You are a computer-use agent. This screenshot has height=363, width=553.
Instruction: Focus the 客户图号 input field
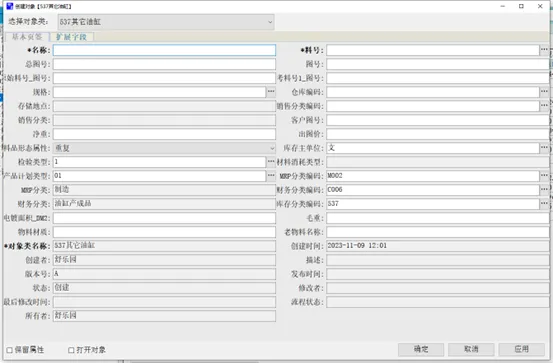tap(438, 120)
